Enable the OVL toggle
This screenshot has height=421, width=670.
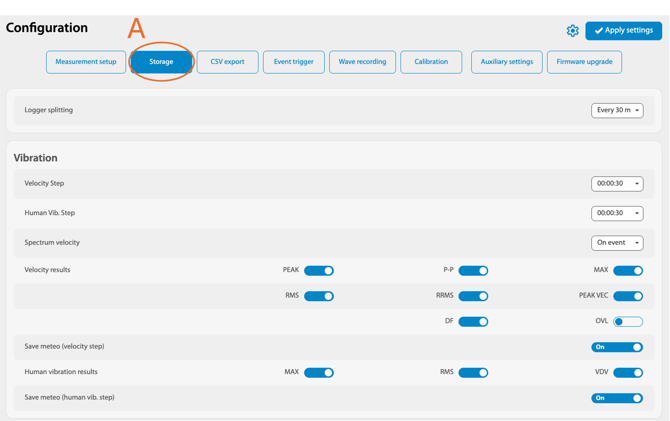click(628, 322)
